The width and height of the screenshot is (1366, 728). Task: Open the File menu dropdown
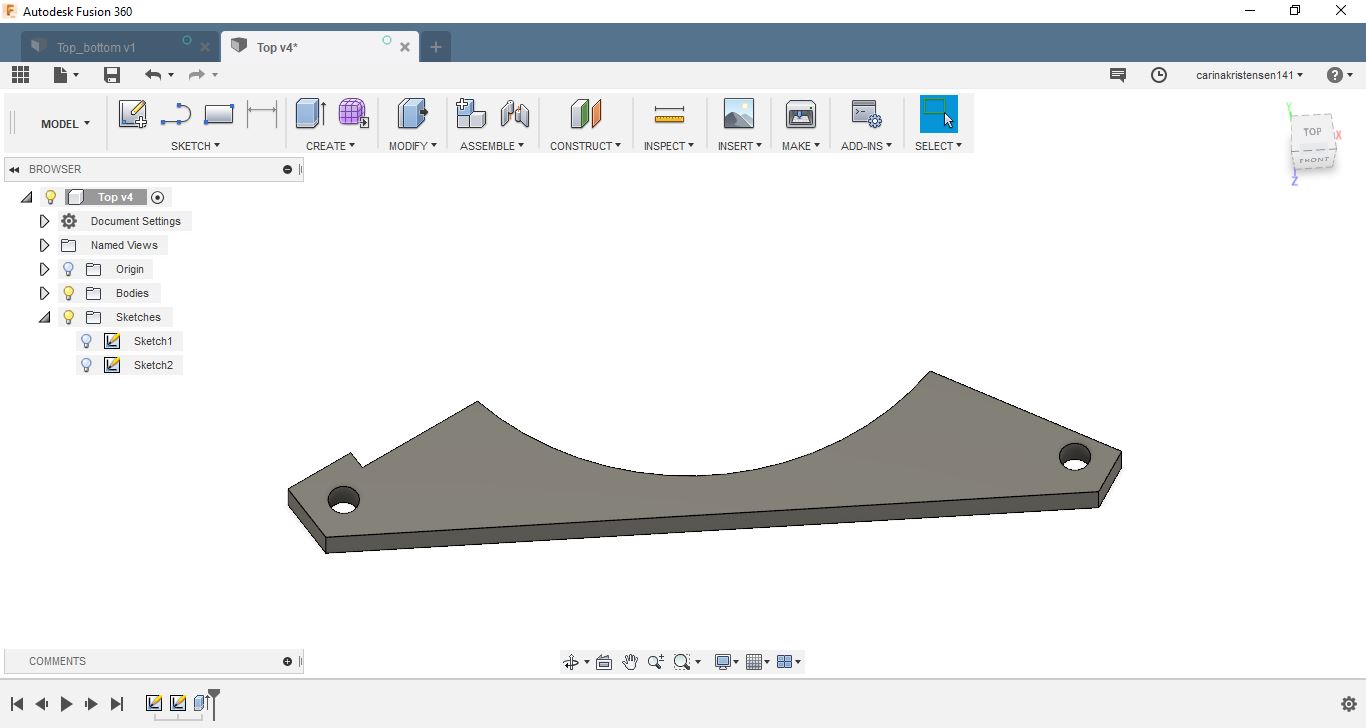66,75
